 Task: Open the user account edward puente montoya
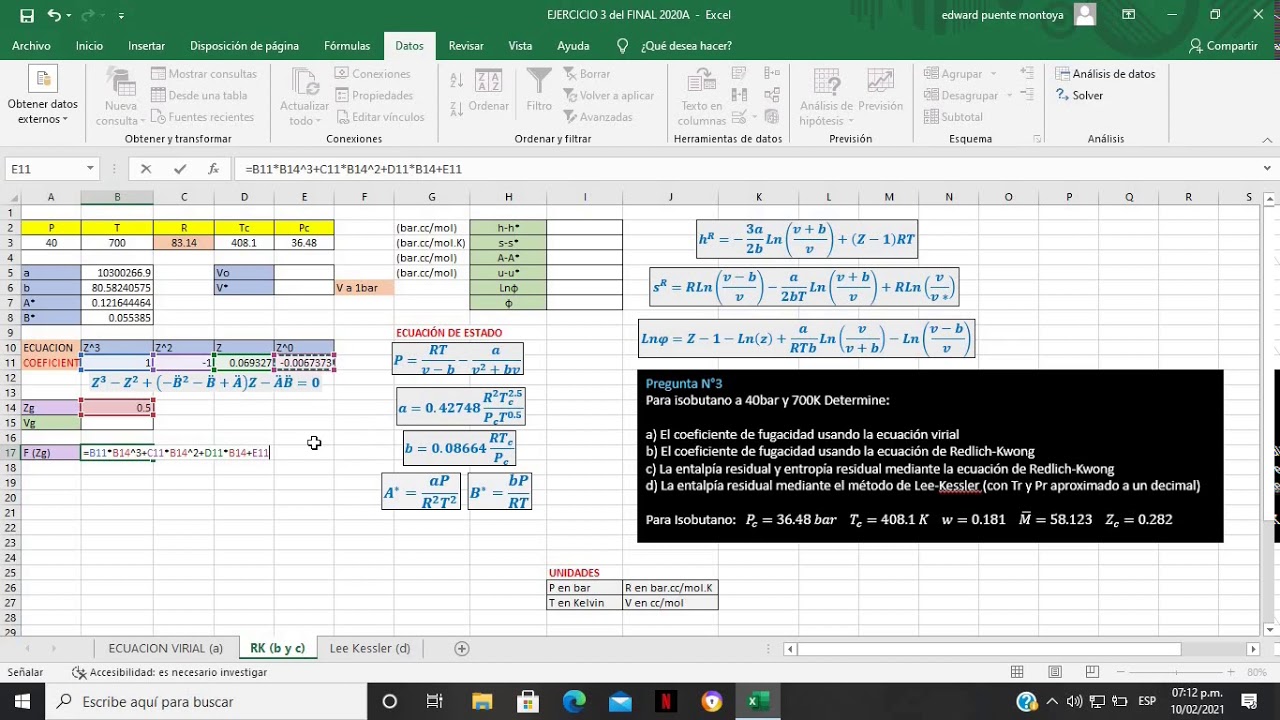pyautogui.click(x=1018, y=15)
